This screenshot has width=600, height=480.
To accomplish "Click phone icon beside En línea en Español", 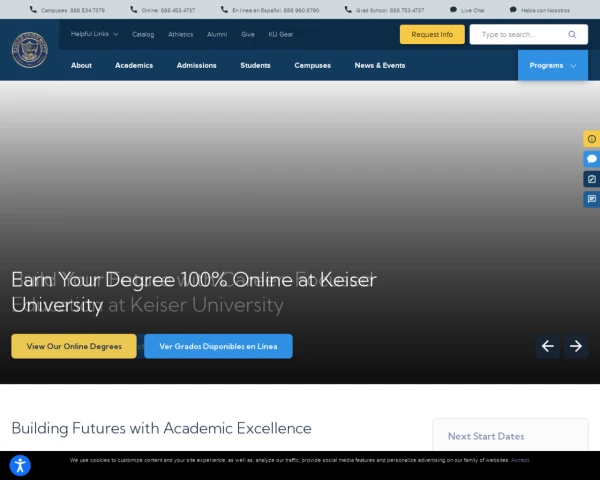I will pos(224,10).
